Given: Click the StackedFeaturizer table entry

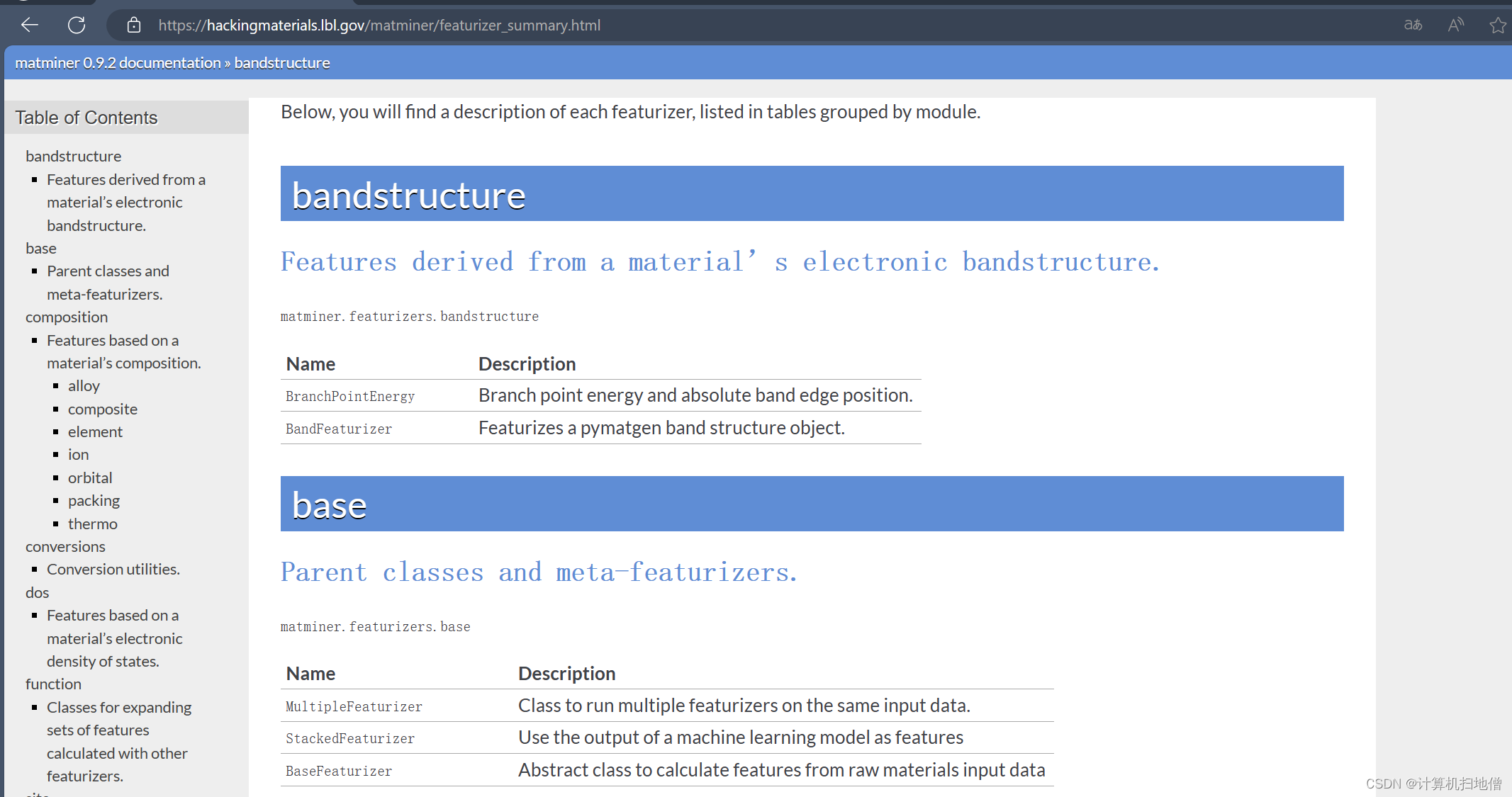Looking at the screenshot, I should 350,739.
